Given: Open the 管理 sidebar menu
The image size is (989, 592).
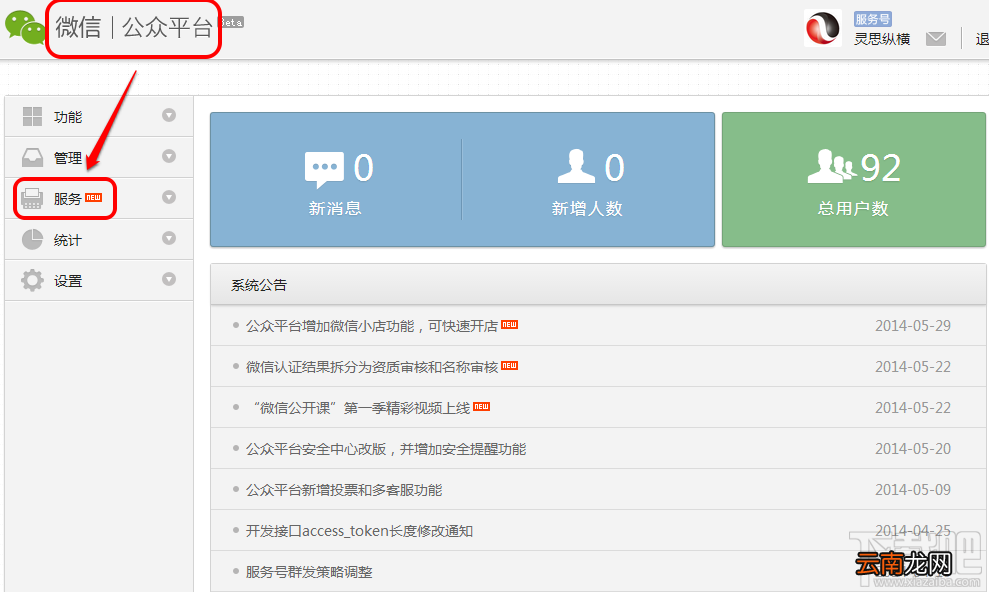Looking at the screenshot, I should pyautogui.click(x=99, y=158).
